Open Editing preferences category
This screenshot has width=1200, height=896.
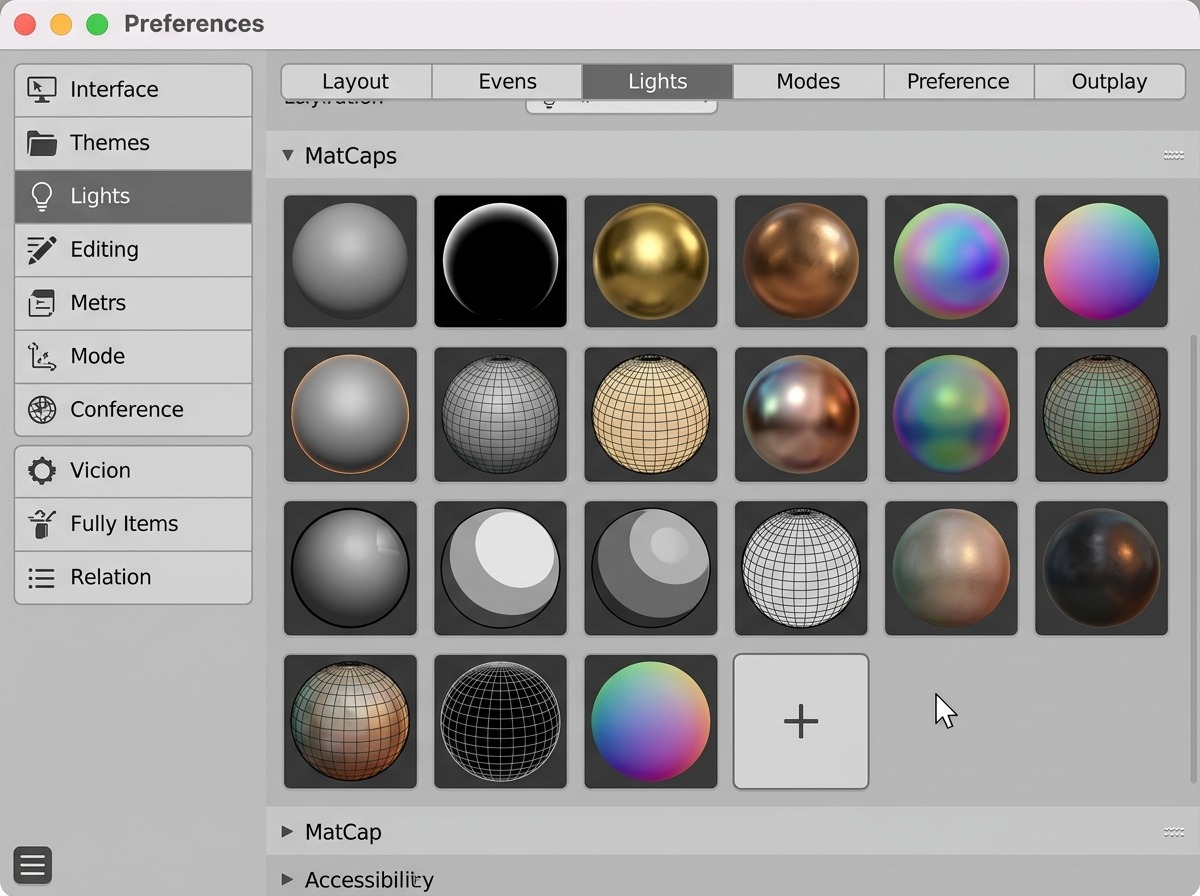133,250
